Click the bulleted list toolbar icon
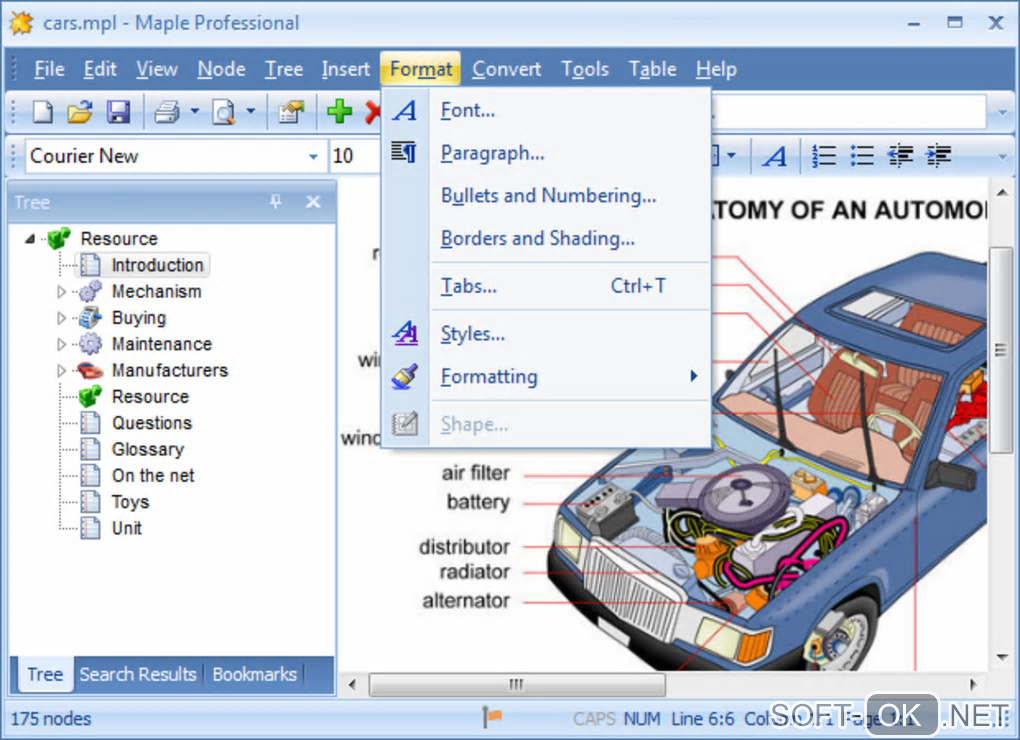Image resolution: width=1020 pixels, height=740 pixels. point(862,156)
